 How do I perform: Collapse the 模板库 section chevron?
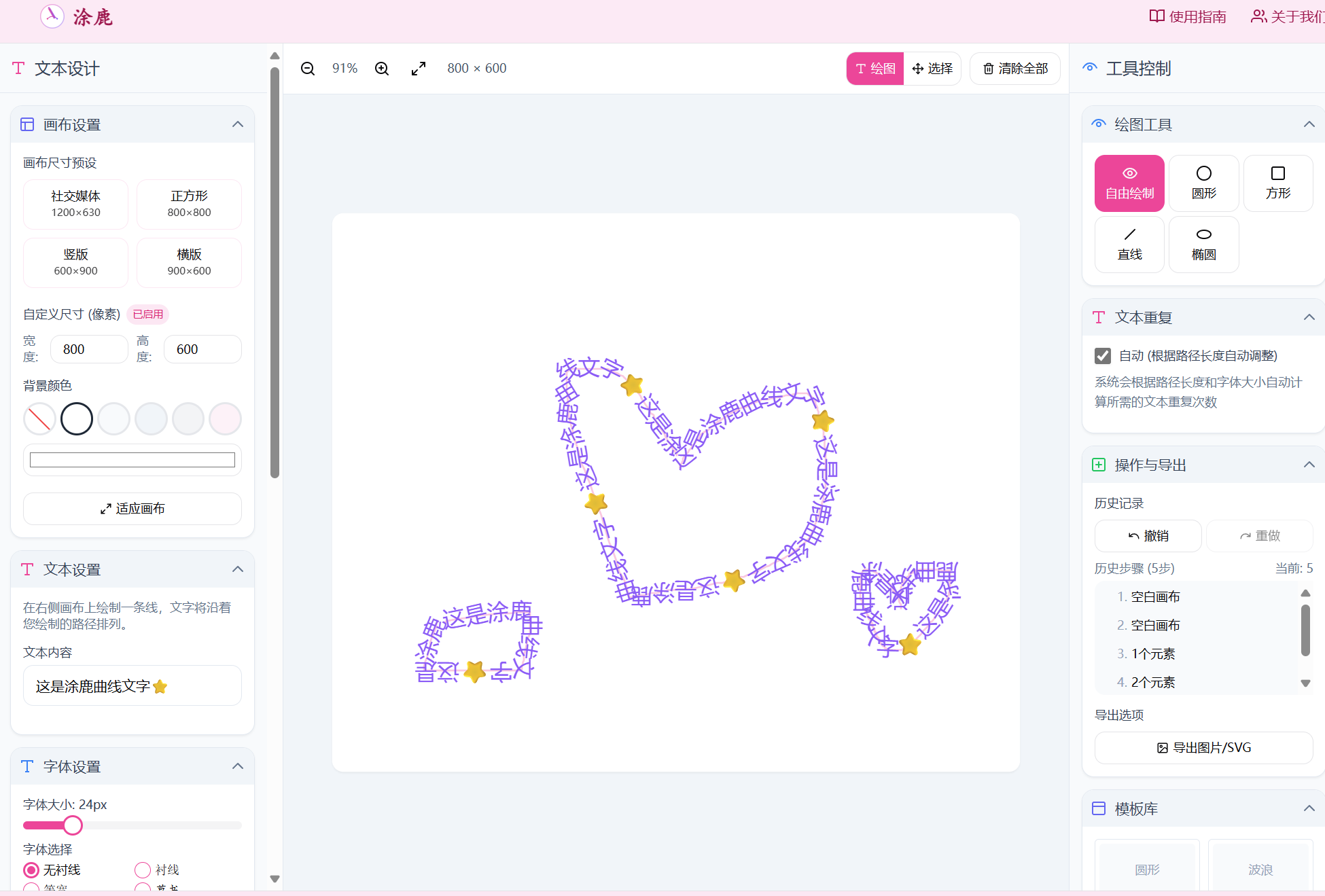pyautogui.click(x=1309, y=808)
